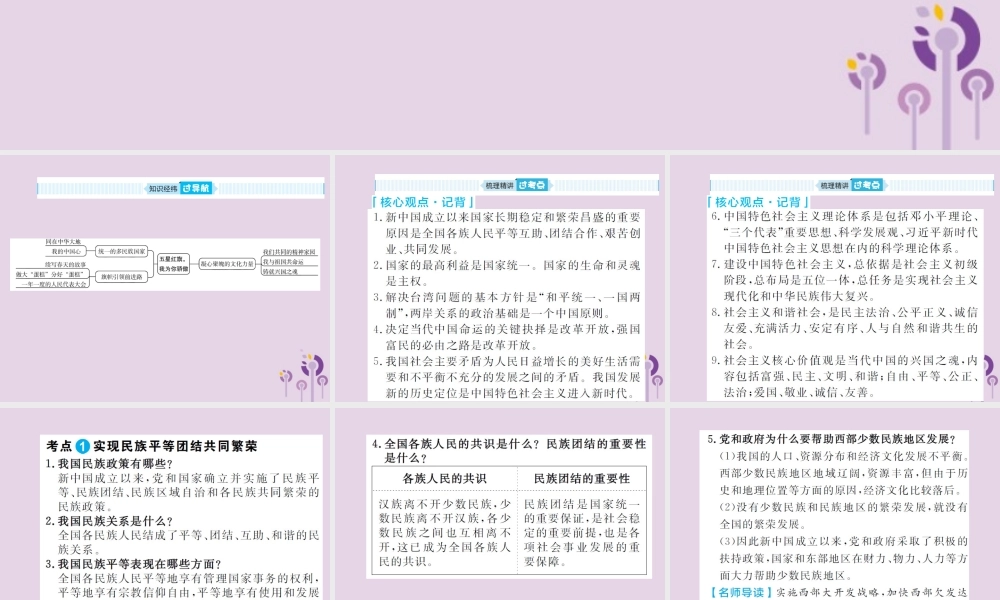Click the 民族团结的重要性 table column header
Image resolution: width=1000 pixels, height=600 pixels.
coord(582,479)
